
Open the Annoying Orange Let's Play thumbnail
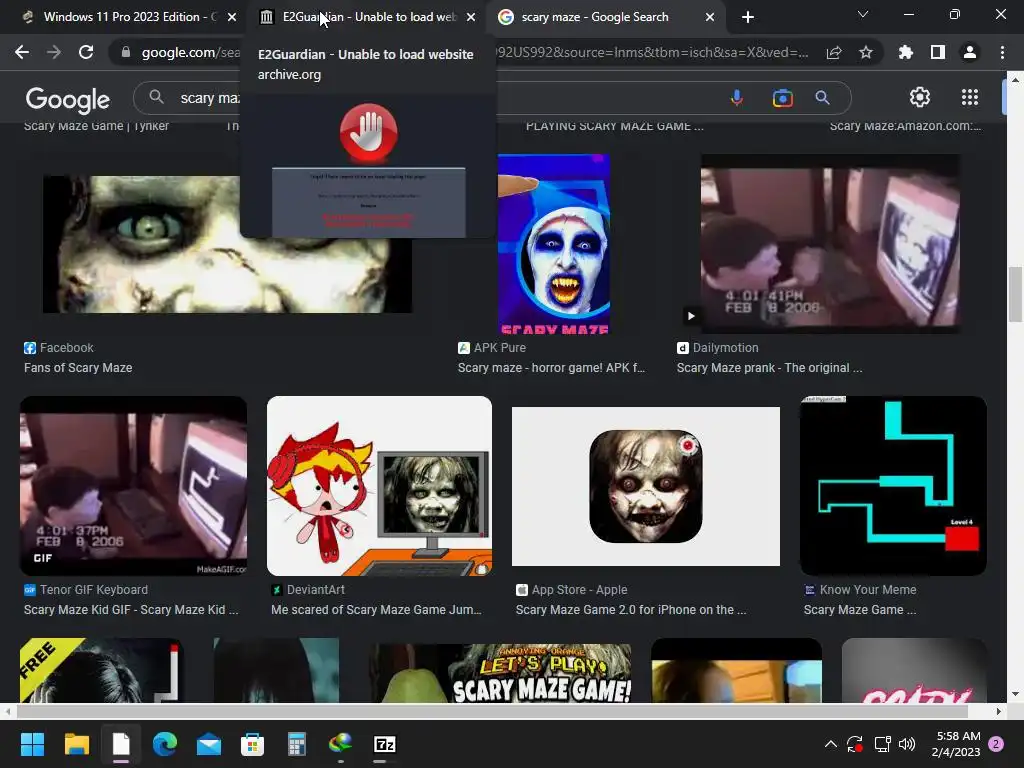click(x=500, y=673)
